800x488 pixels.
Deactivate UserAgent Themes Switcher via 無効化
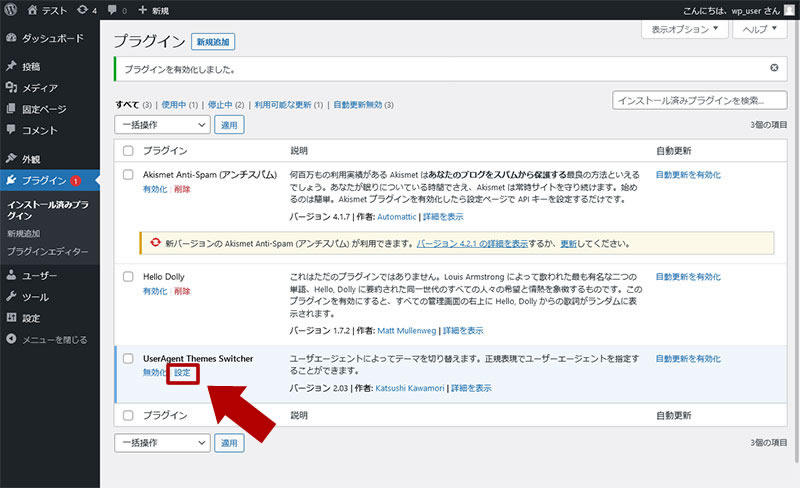click(155, 372)
